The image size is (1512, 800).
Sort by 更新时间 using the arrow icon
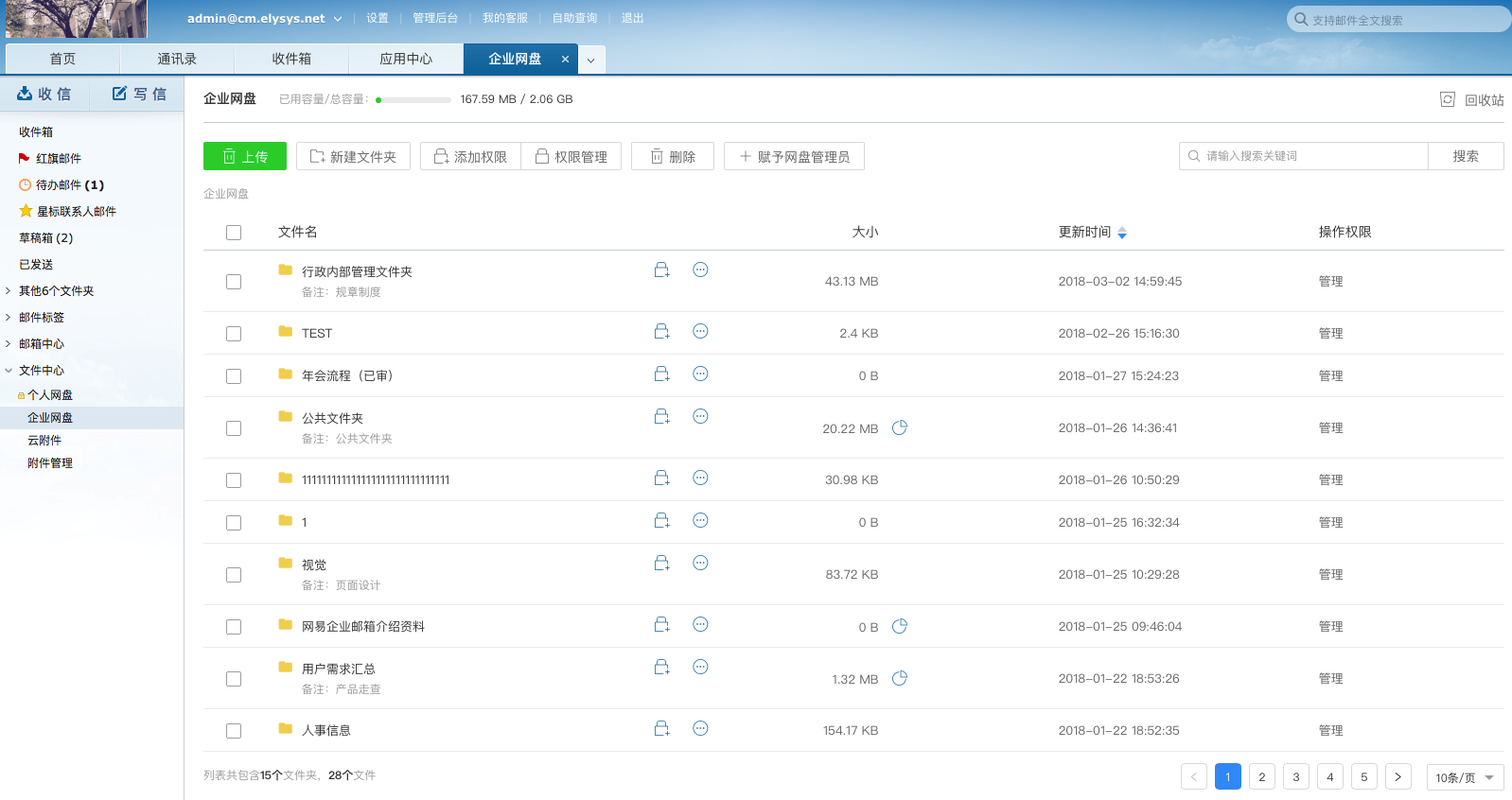point(1122,233)
